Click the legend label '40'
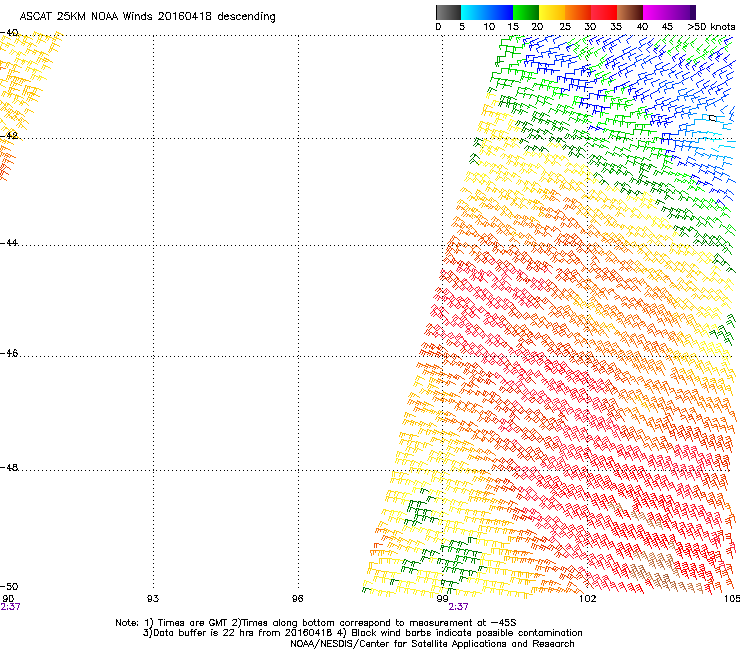The height and width of the screenshot is (650, 740). point(642,27)
